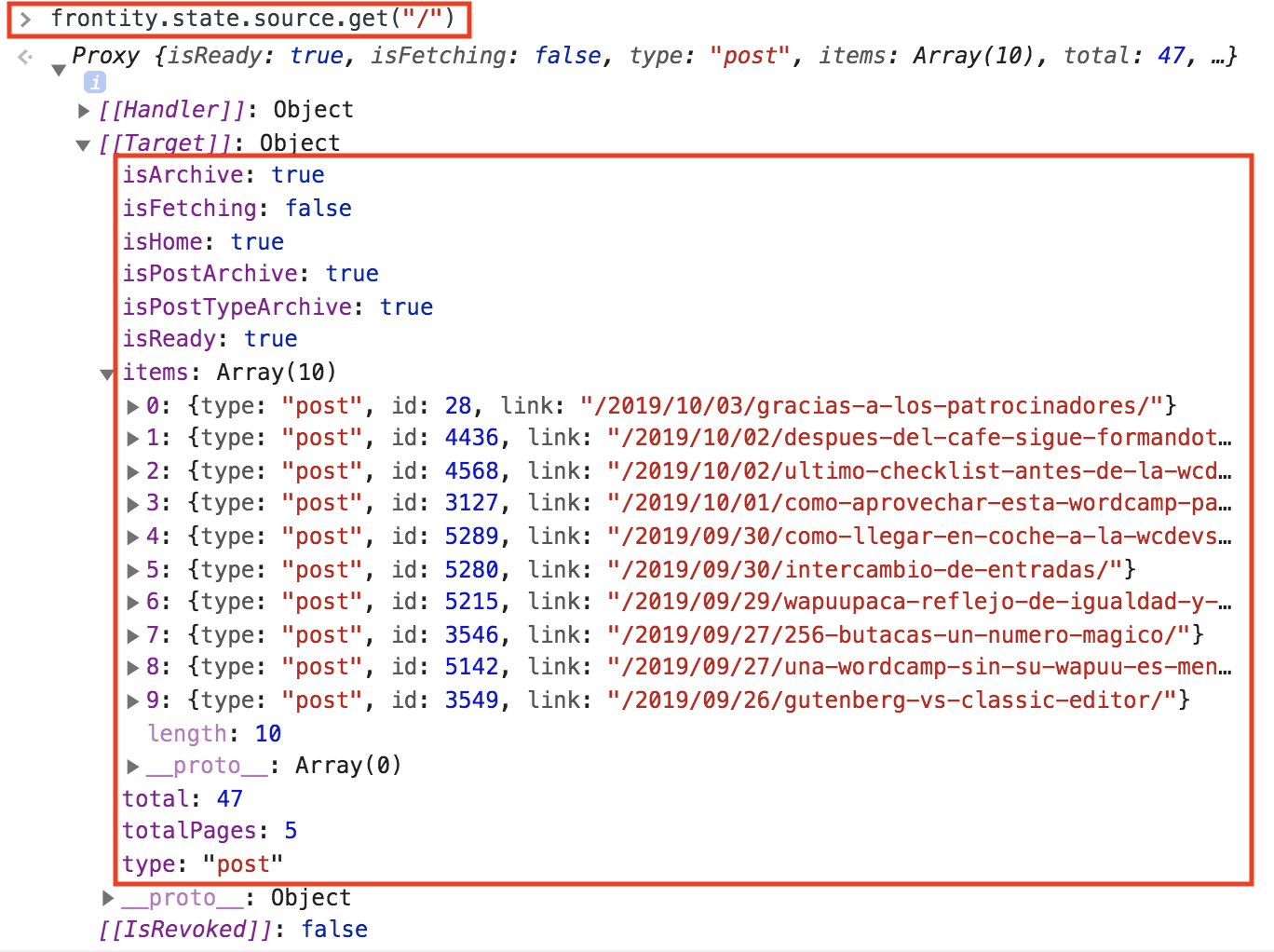Expand item 8 with id 5142

(133, 668)
